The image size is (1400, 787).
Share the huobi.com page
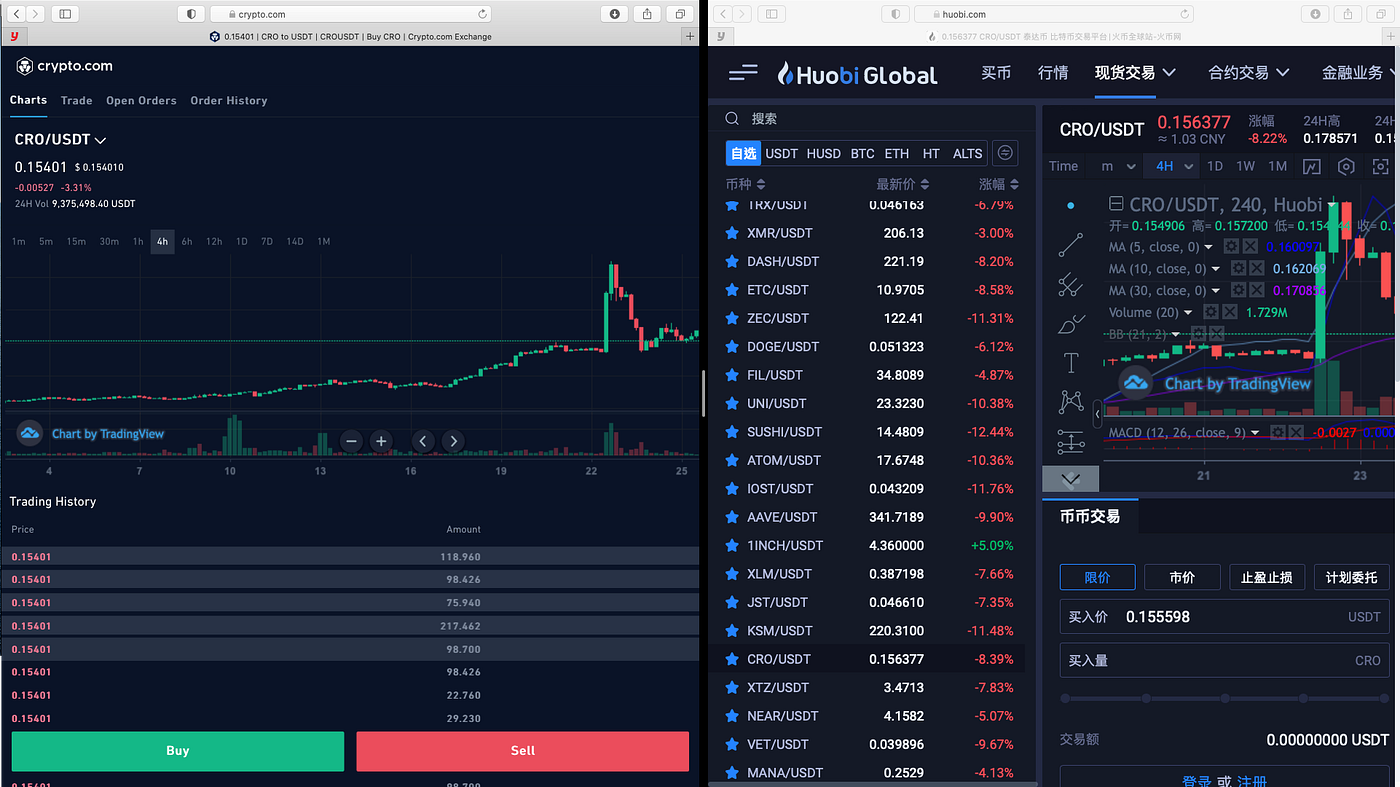coord(1349,14)
